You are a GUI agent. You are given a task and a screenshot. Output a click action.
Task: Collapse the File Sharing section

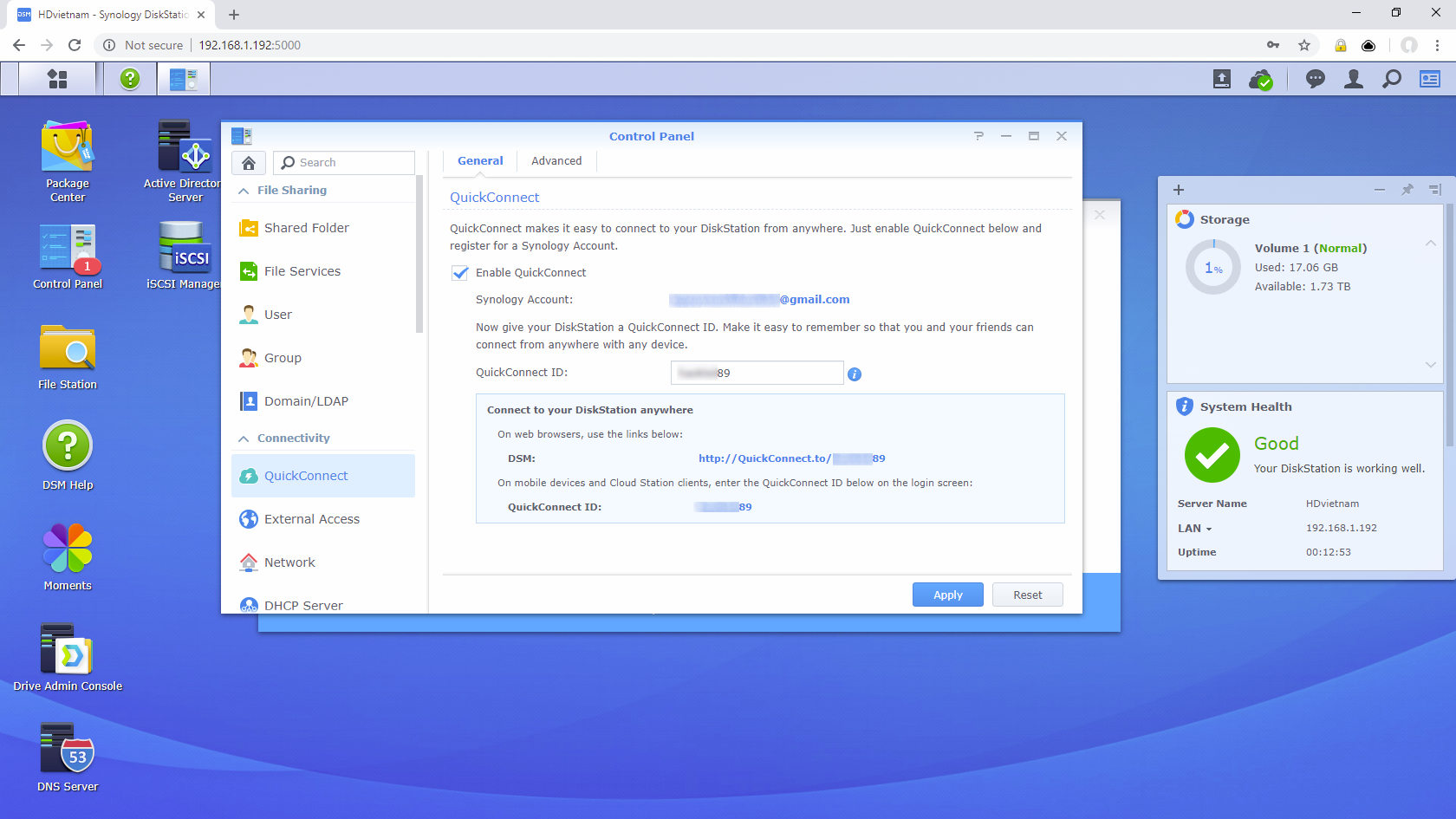point(244,191)
